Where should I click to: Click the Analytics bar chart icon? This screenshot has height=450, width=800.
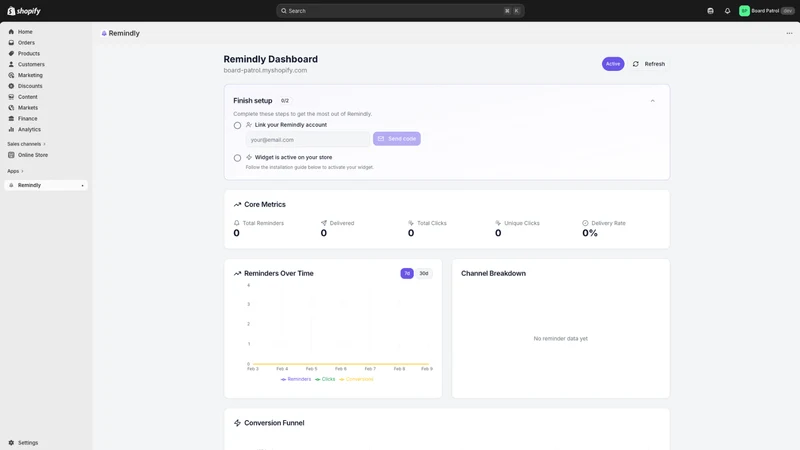11,130
